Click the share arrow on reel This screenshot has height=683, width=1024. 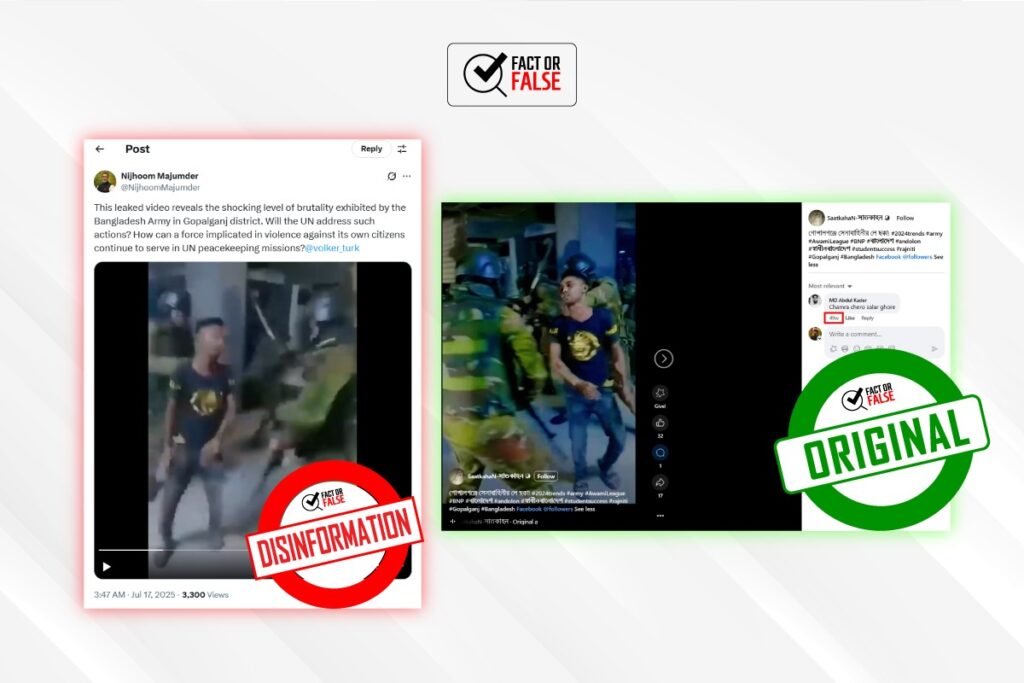[x=660, y=482]
